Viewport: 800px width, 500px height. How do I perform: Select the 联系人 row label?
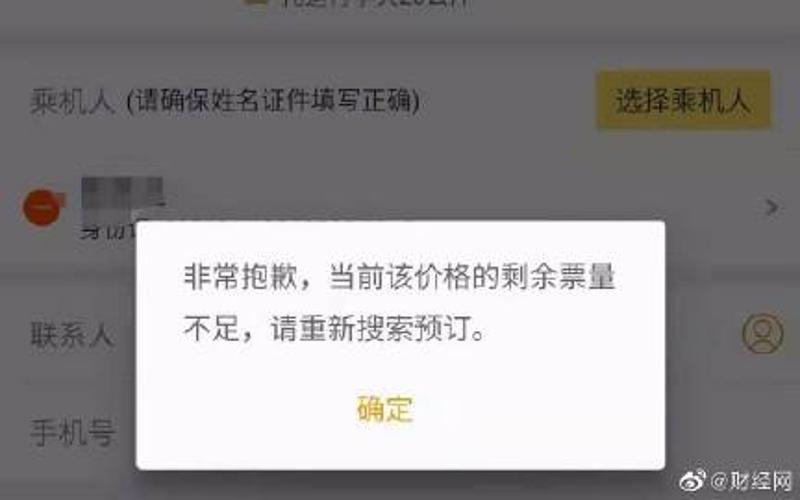[x=71, y=335]
